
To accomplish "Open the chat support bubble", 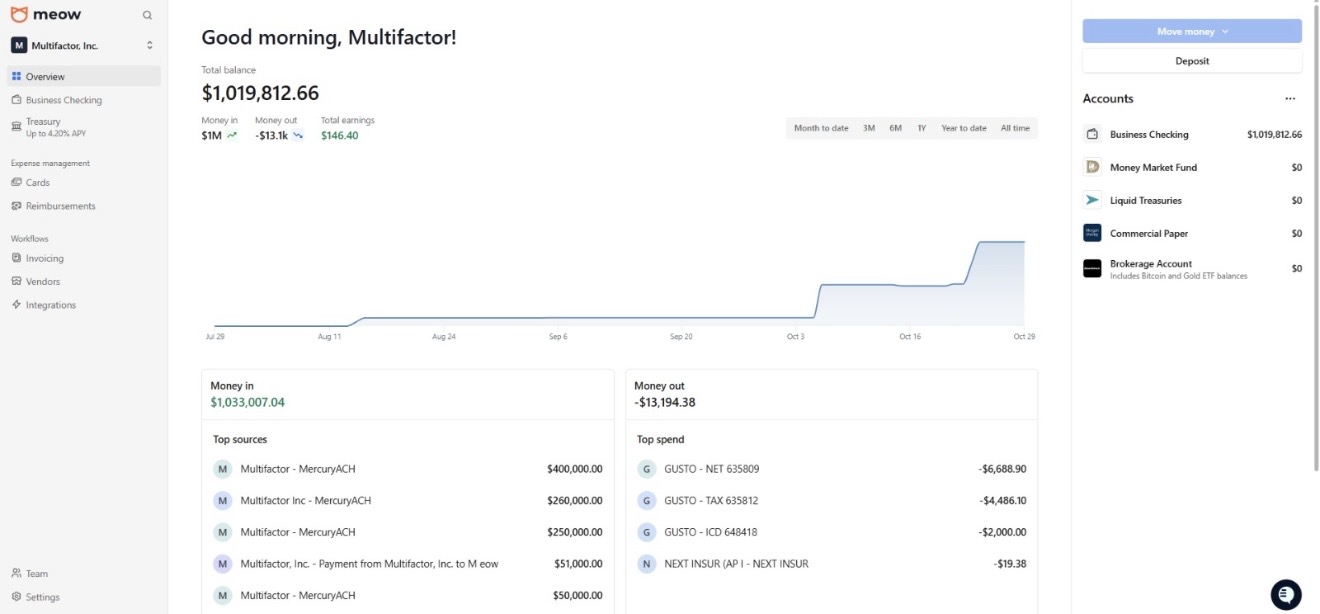I will pyautogui.click(x=1286, y=594).
